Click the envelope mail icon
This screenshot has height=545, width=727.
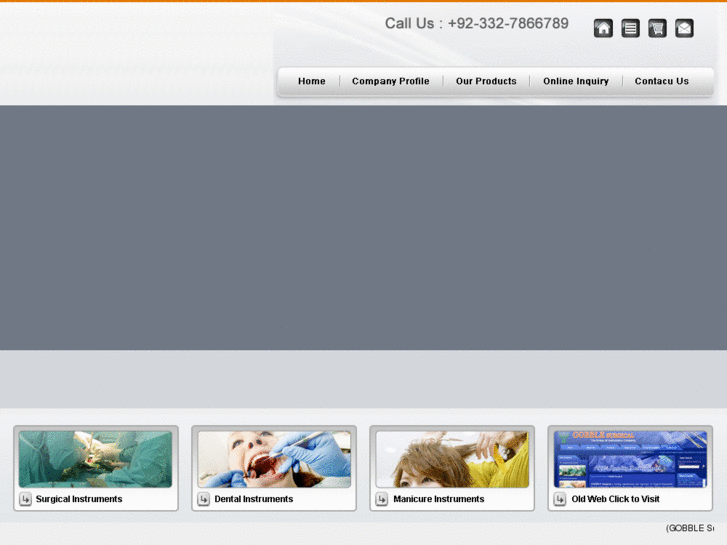(684, 28)
